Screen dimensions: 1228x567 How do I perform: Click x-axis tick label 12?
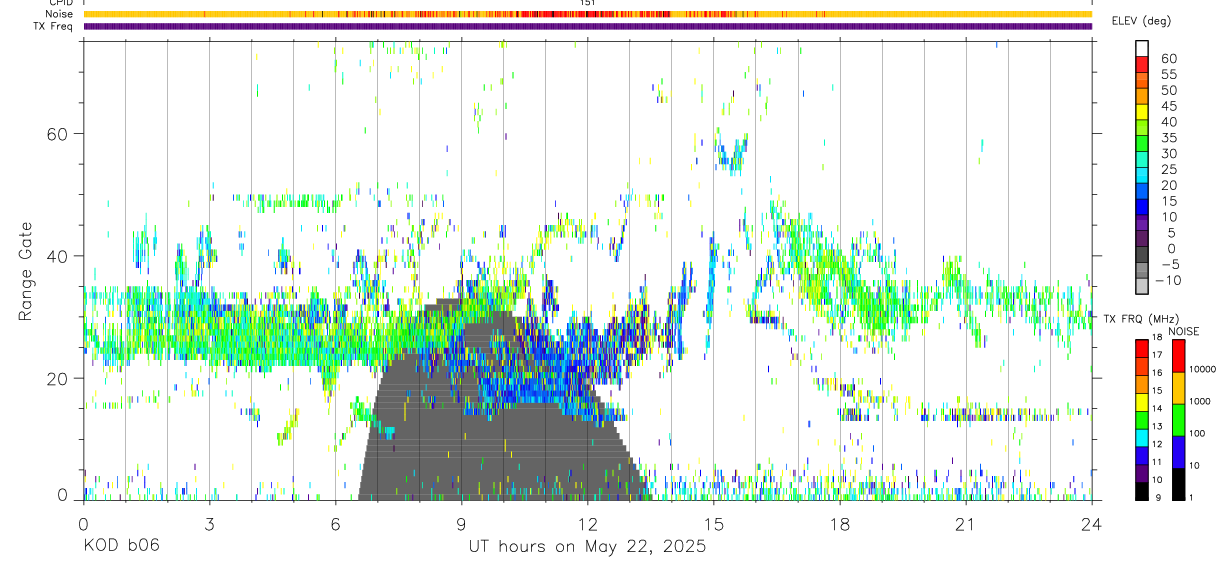tap(587, 523)
